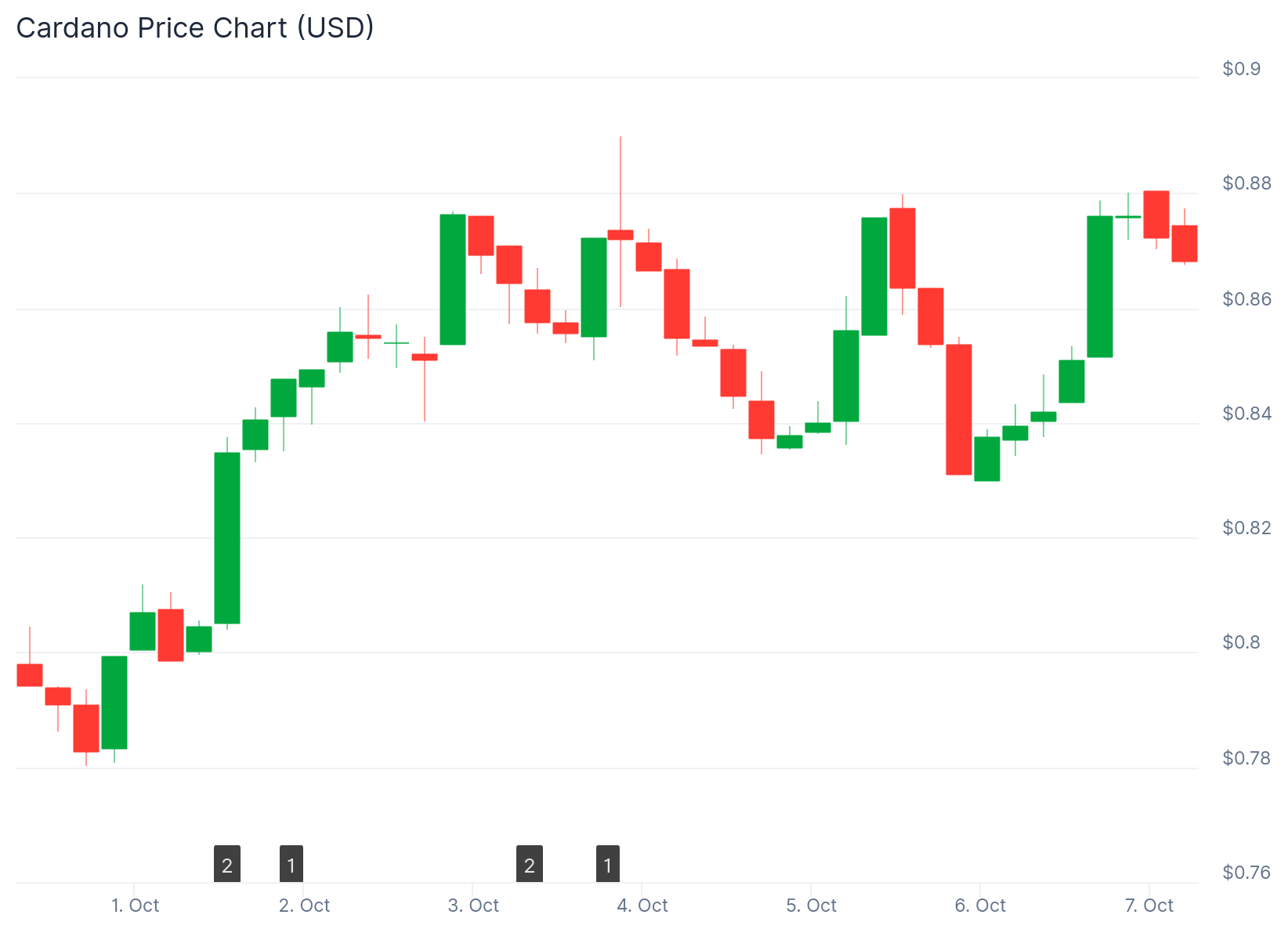1288x940 pixels.
Task: Click the 5. Oct date axis label
Action: 811,906
